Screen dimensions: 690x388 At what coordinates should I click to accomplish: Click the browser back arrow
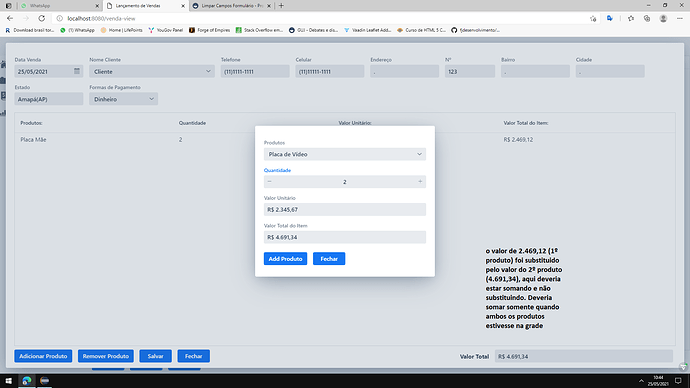[10, 18]
